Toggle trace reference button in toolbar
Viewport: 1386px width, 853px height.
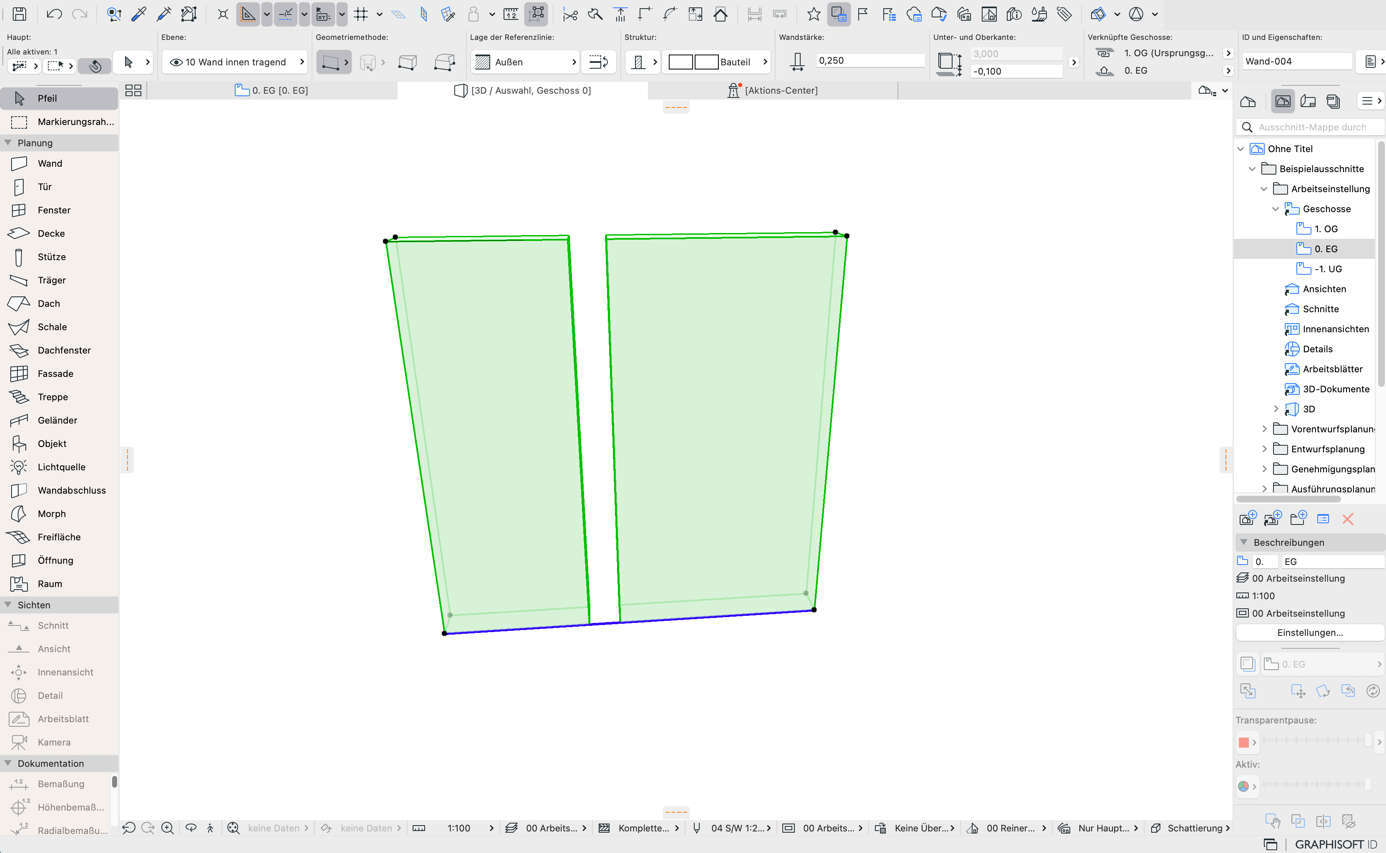click(839, 14)
